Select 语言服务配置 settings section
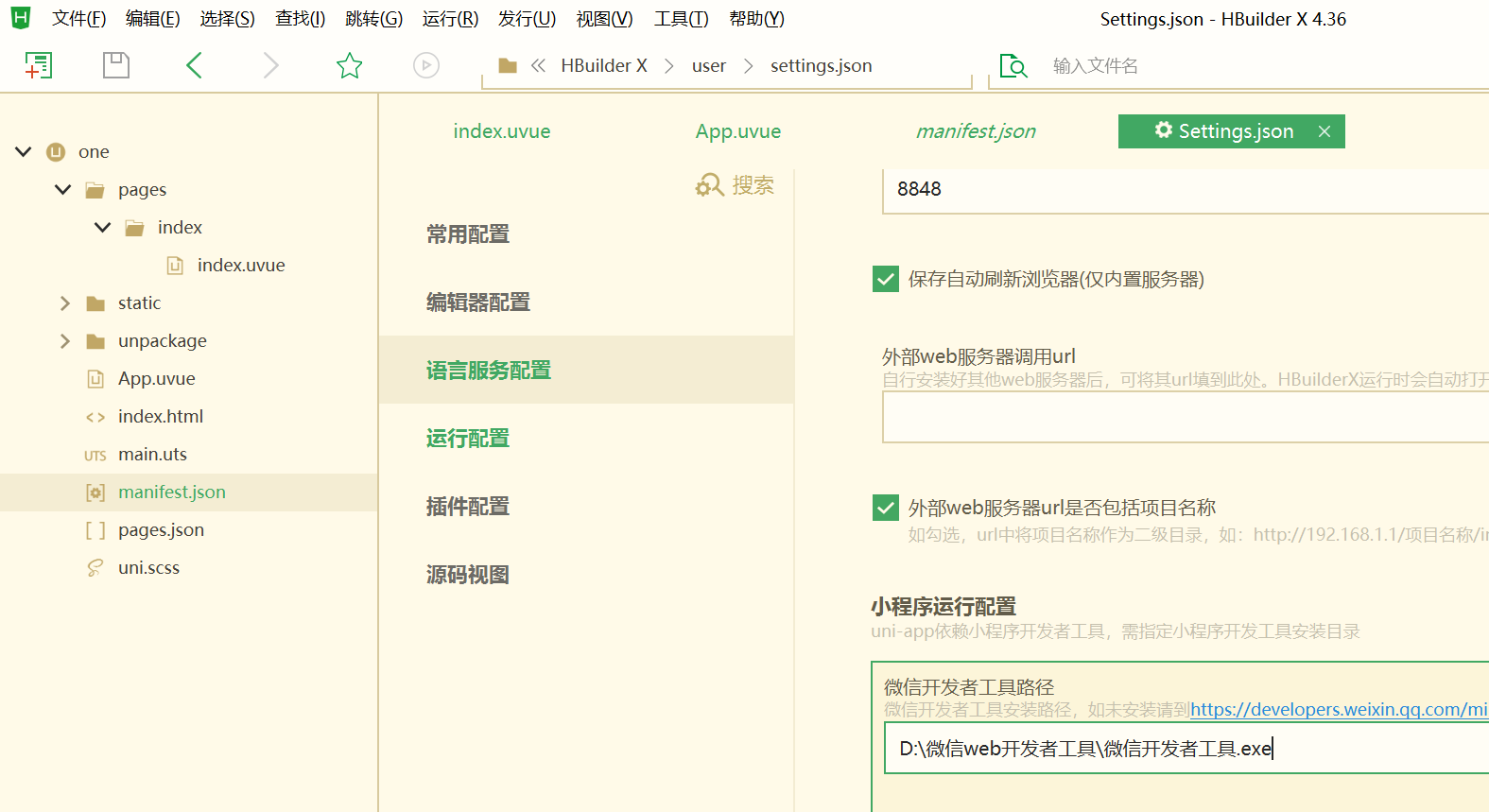The width and height of the screenshot is (1489, 812). tap(586, 370)
